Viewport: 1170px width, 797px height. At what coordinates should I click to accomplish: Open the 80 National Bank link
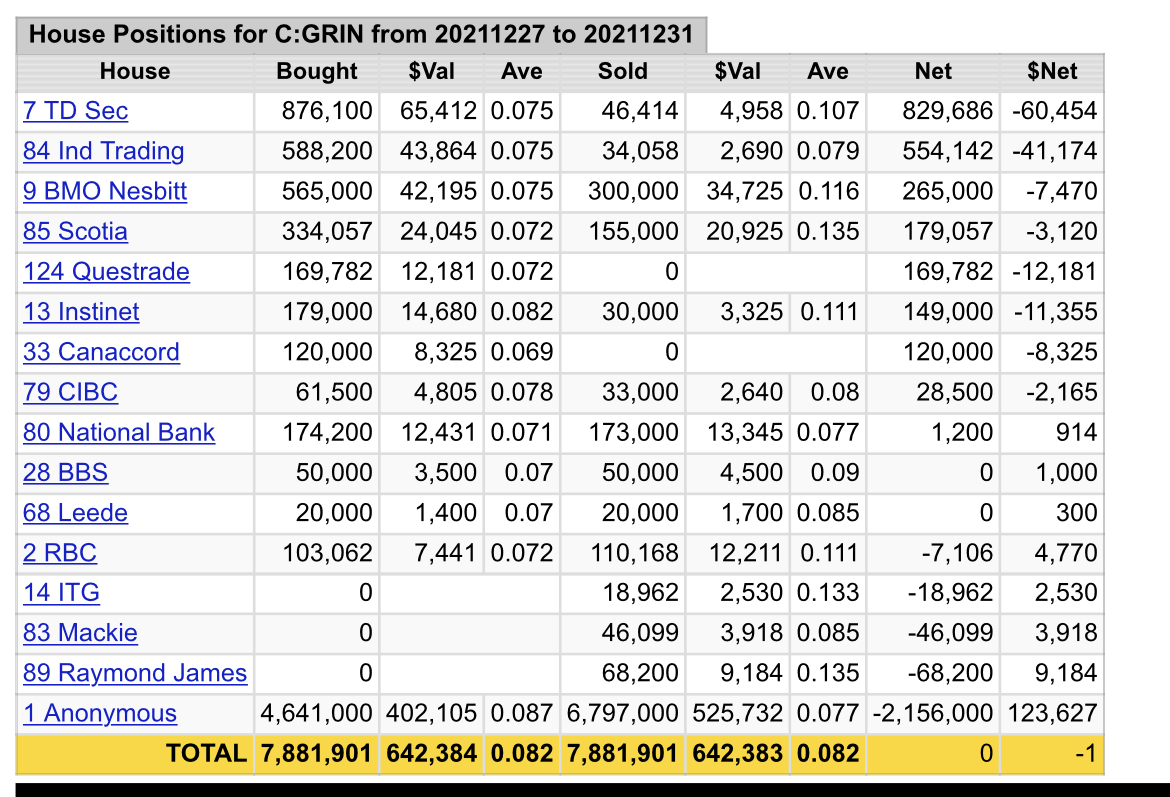click(x=119, y=433)
